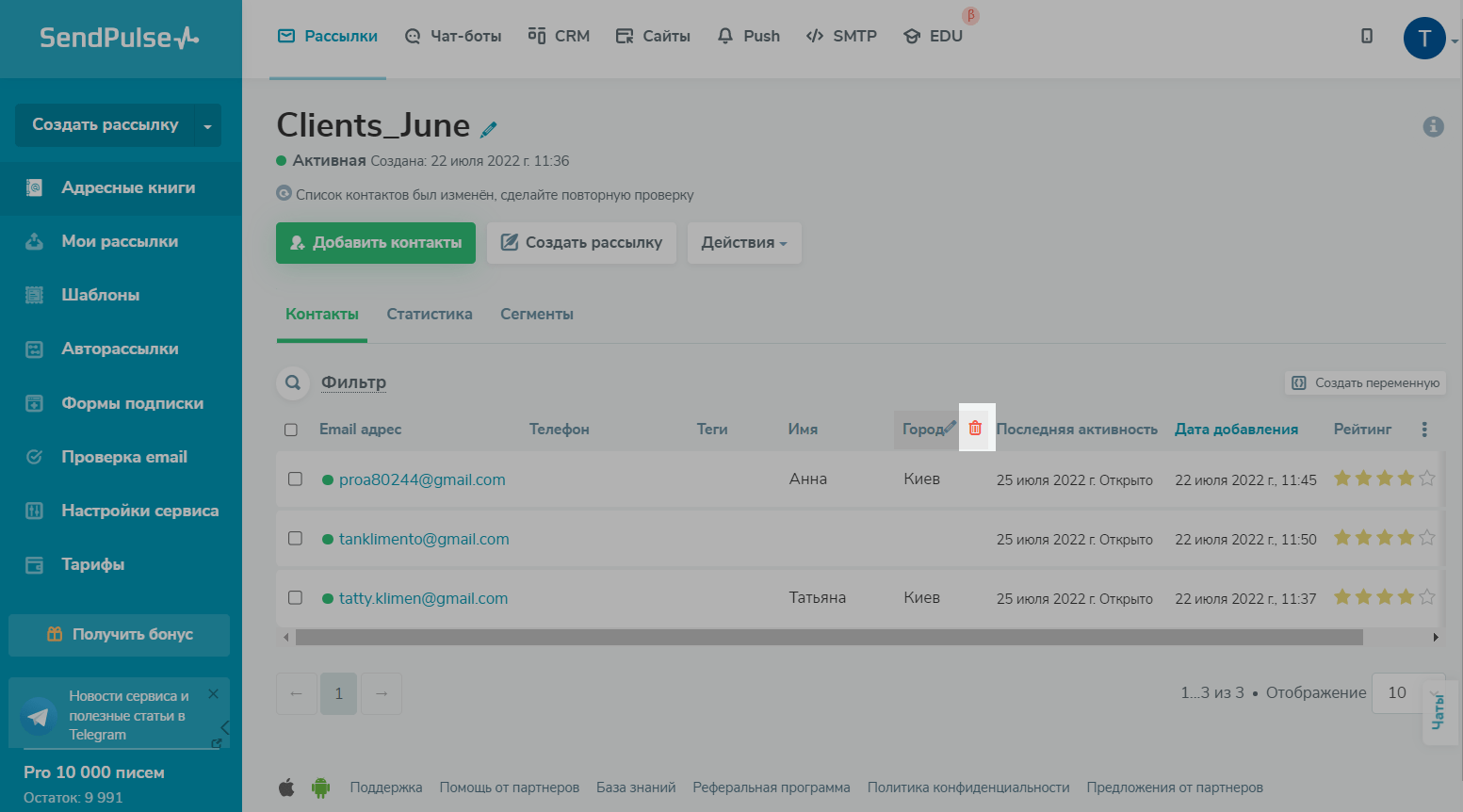Image resolution: width=1463 pixels, height=812 pixels.
Task: Open Шаблоны in the sidebar
Action: pyautogui.click(x=121, y=296)
